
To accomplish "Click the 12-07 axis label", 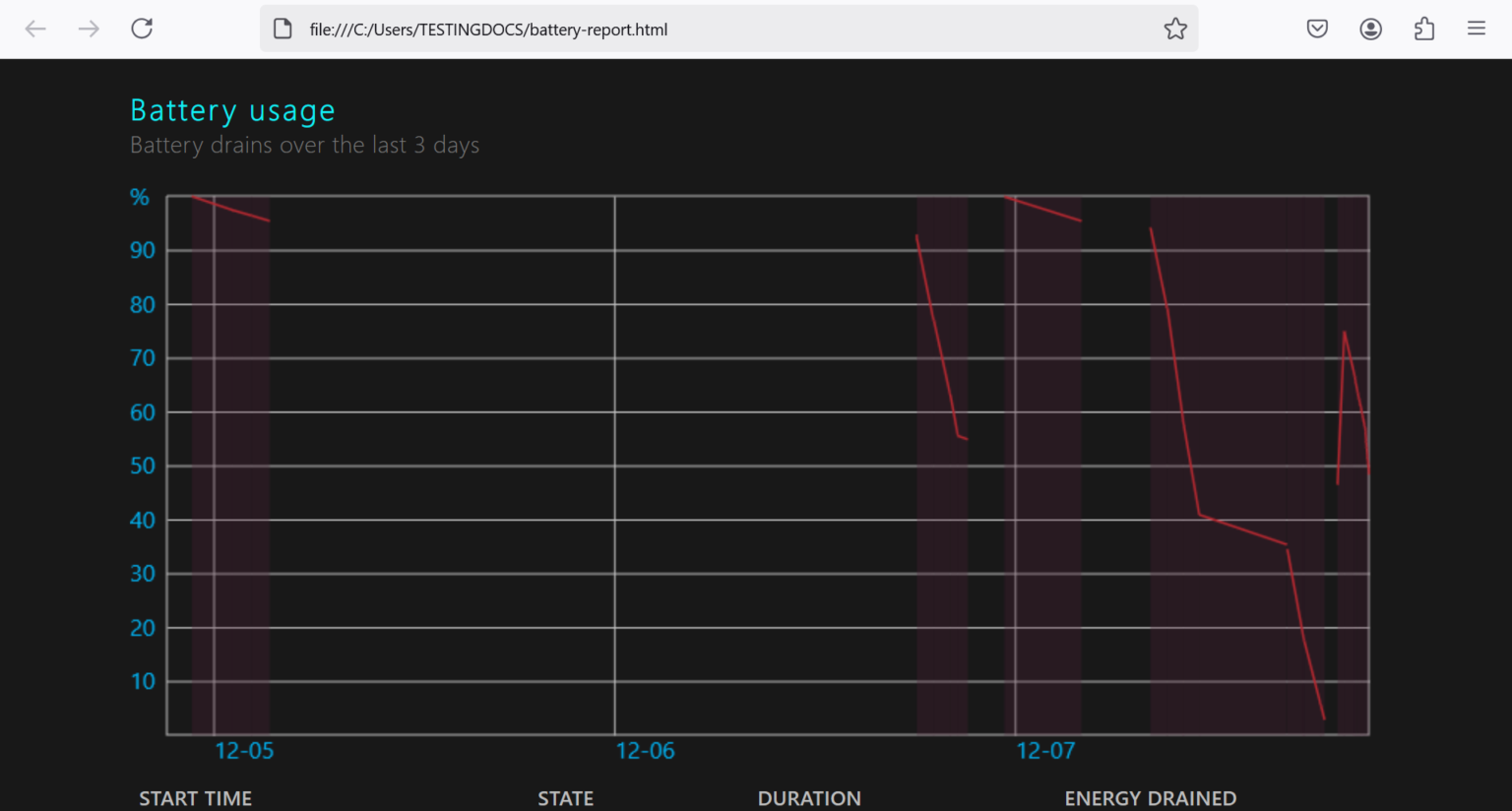I will coord(1044,750).
